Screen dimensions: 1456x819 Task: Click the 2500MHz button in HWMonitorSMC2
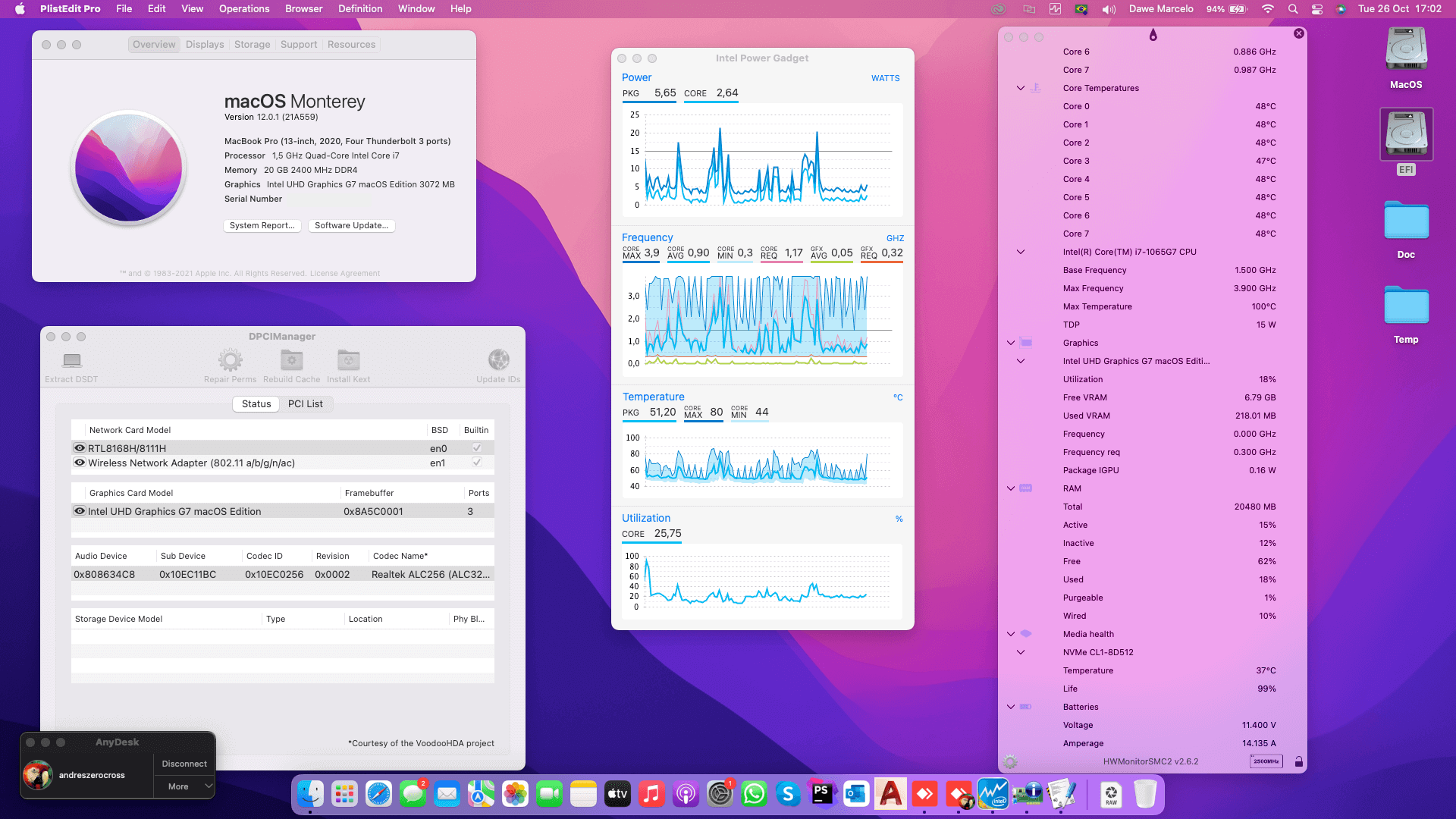click(1266, 761)
